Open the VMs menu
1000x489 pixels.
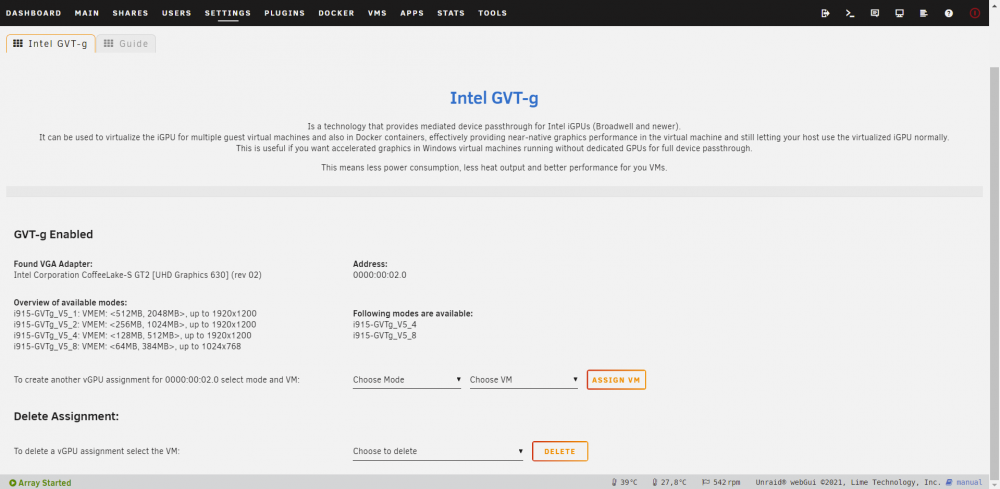[x=377, y=13]
